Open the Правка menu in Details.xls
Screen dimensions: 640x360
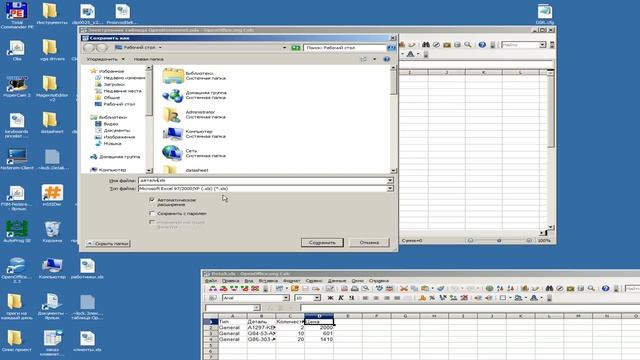click(231, 281)
